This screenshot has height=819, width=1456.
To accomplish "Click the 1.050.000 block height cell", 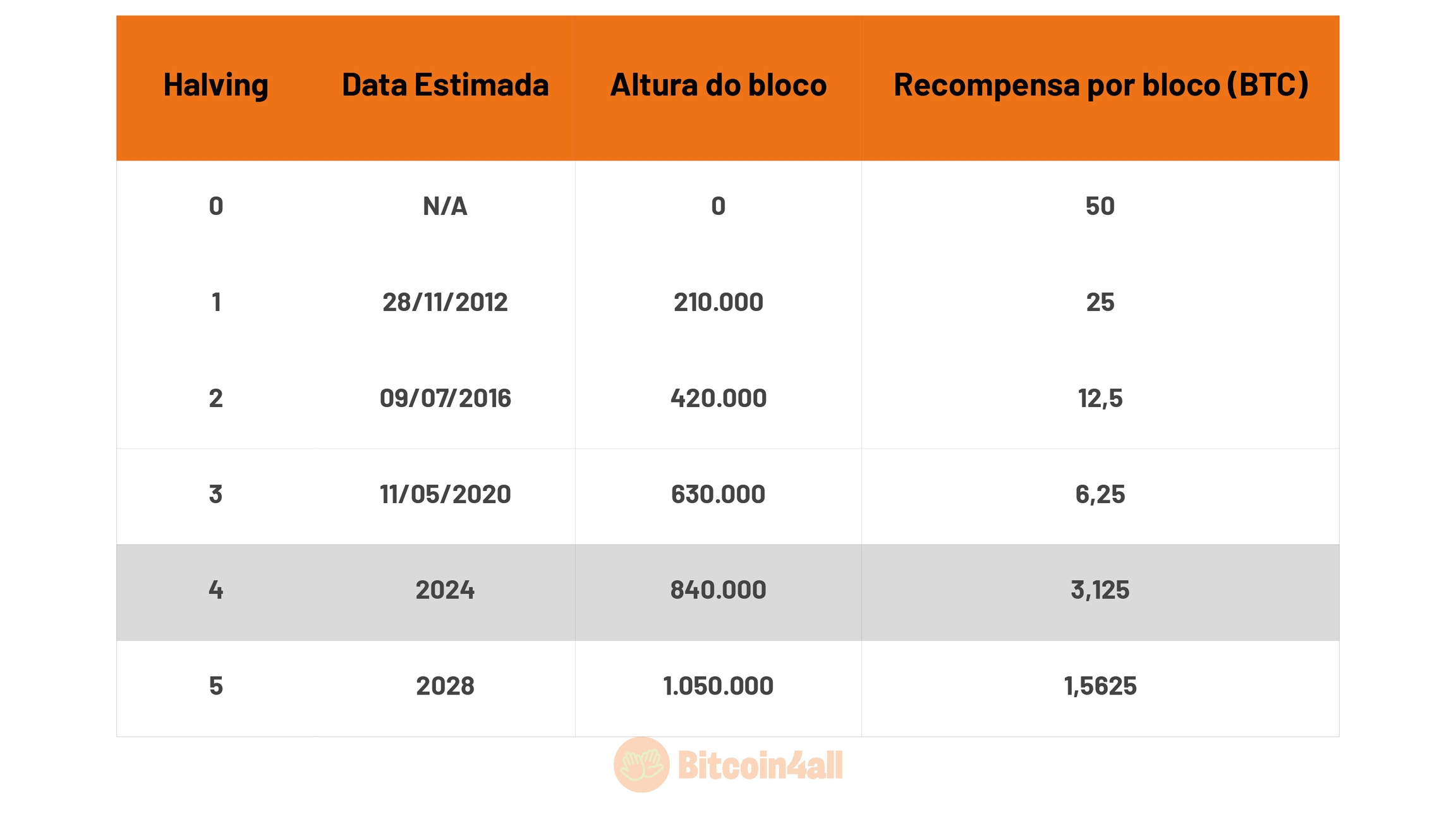I will coord(718,686).
